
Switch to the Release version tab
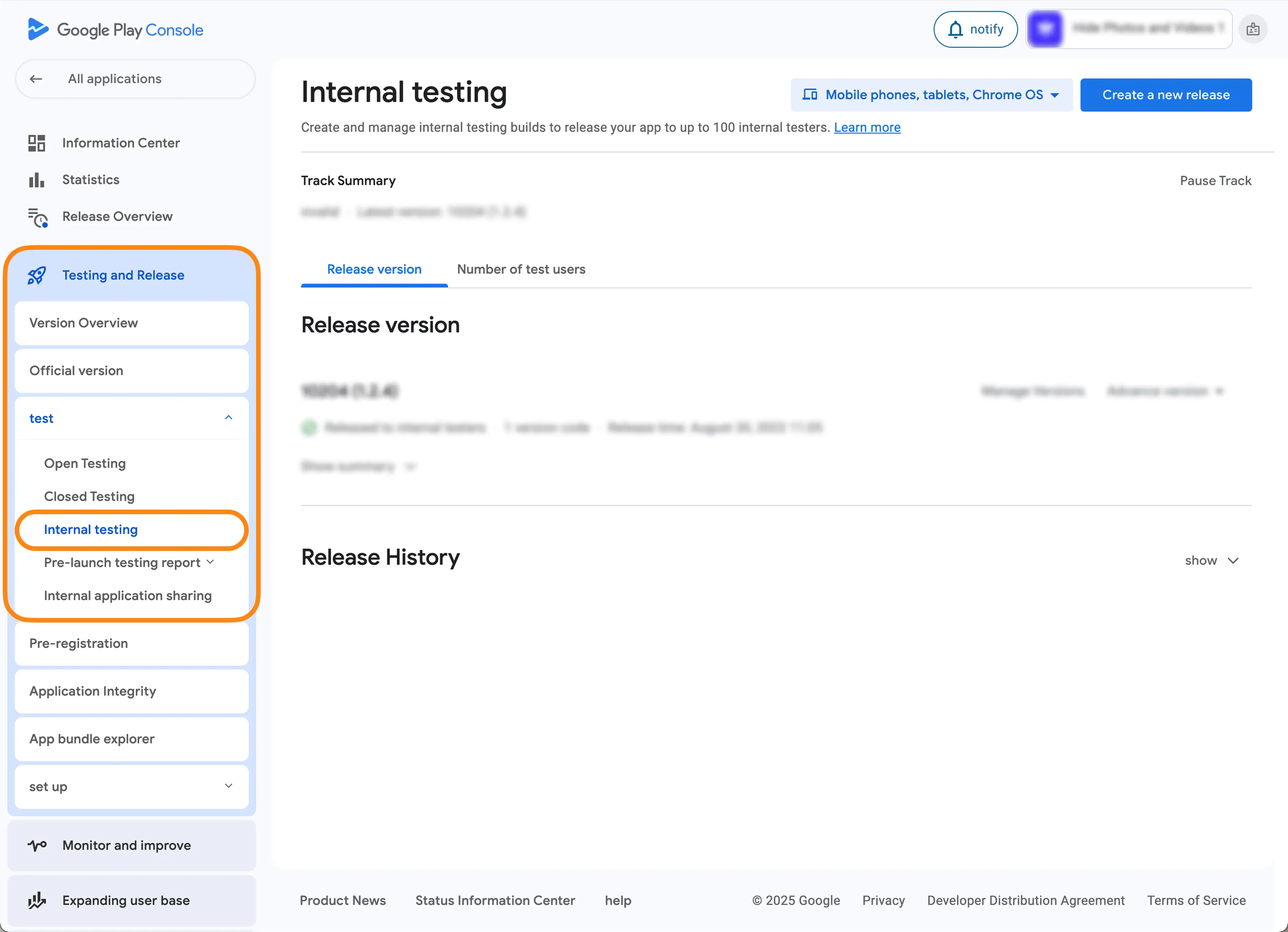point(374,270)
